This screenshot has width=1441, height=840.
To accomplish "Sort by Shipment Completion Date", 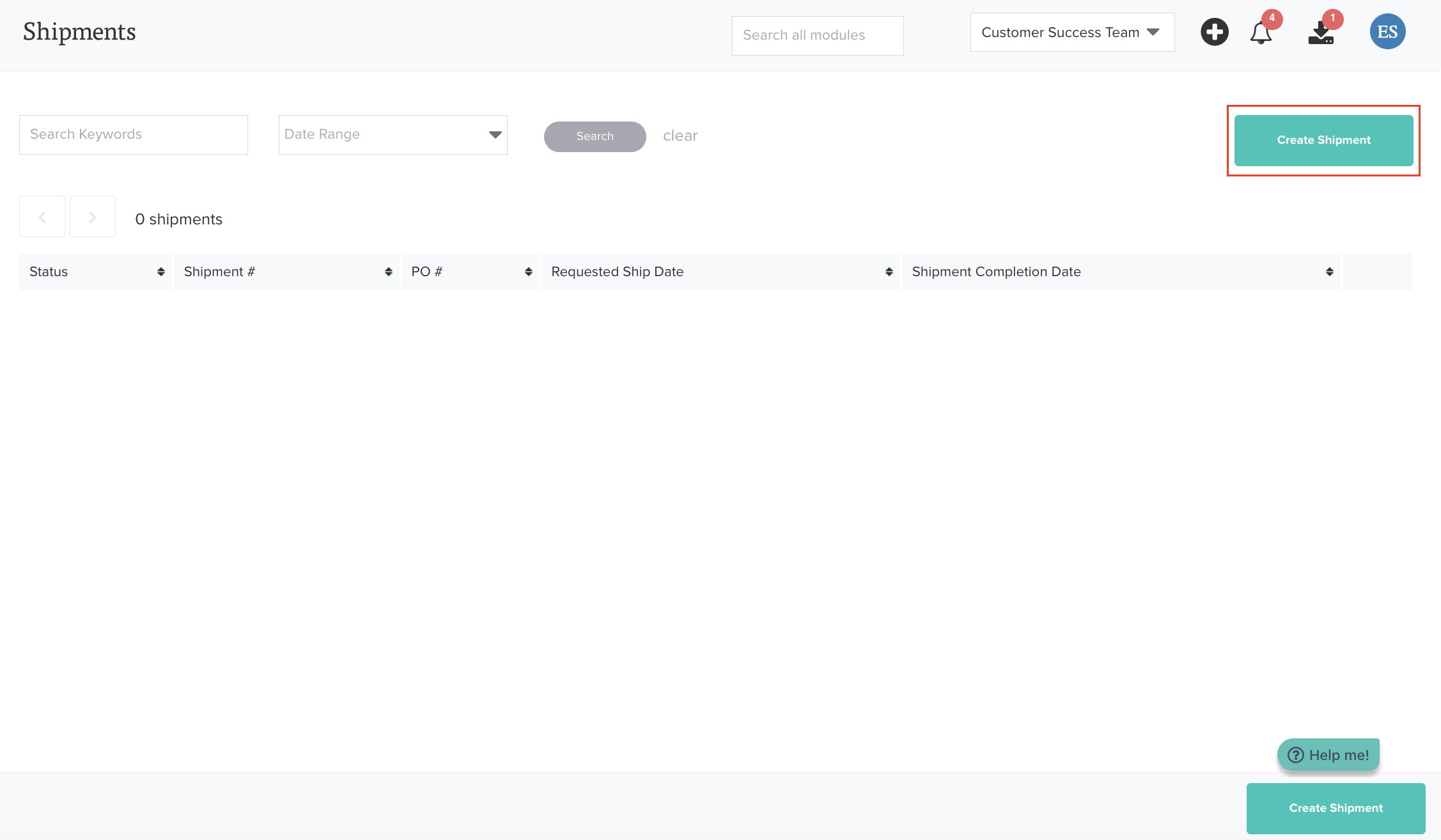I will (1329, 272).
